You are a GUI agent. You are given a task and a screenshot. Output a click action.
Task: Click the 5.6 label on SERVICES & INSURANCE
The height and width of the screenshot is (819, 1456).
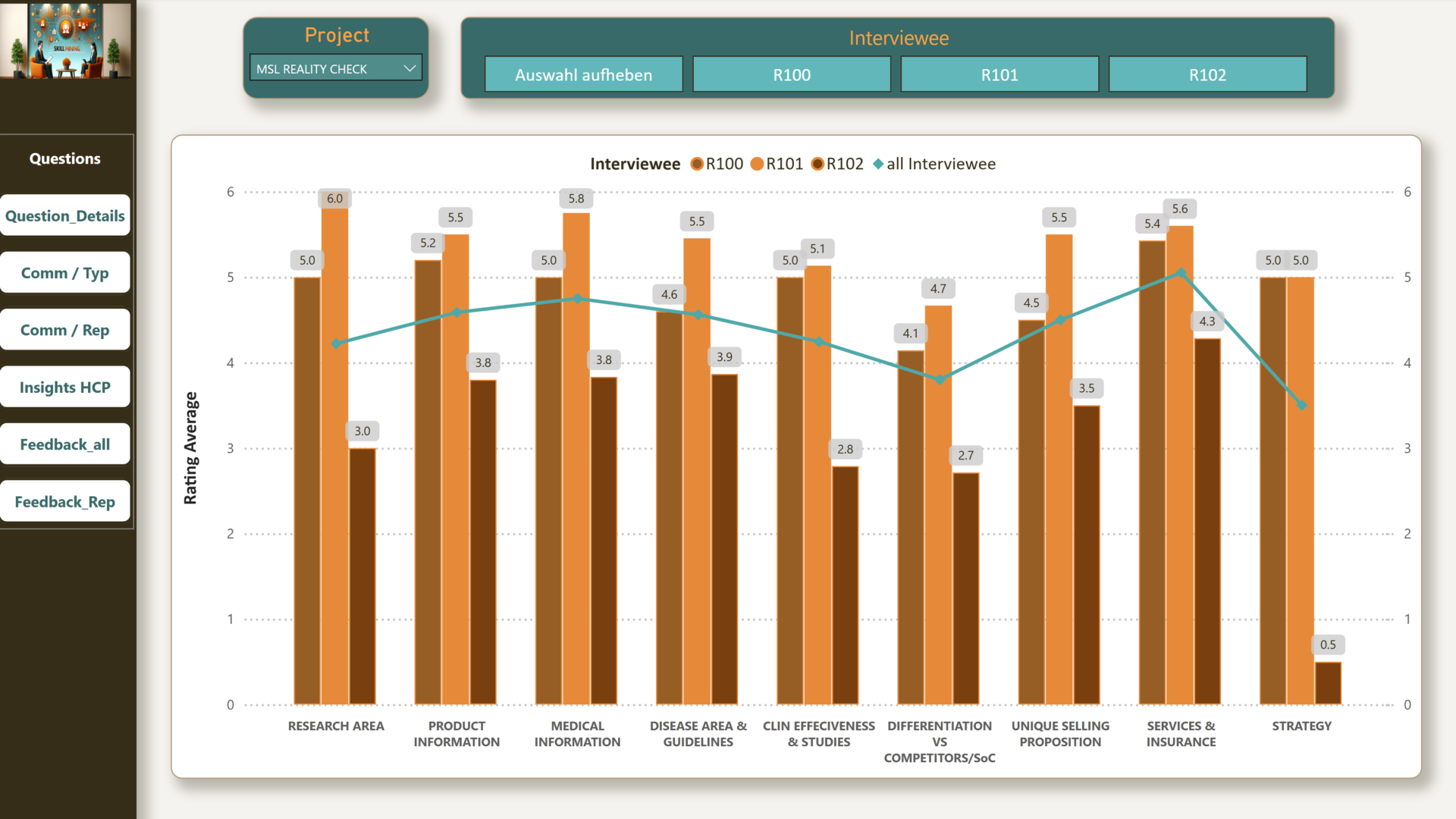[1180, 209]
